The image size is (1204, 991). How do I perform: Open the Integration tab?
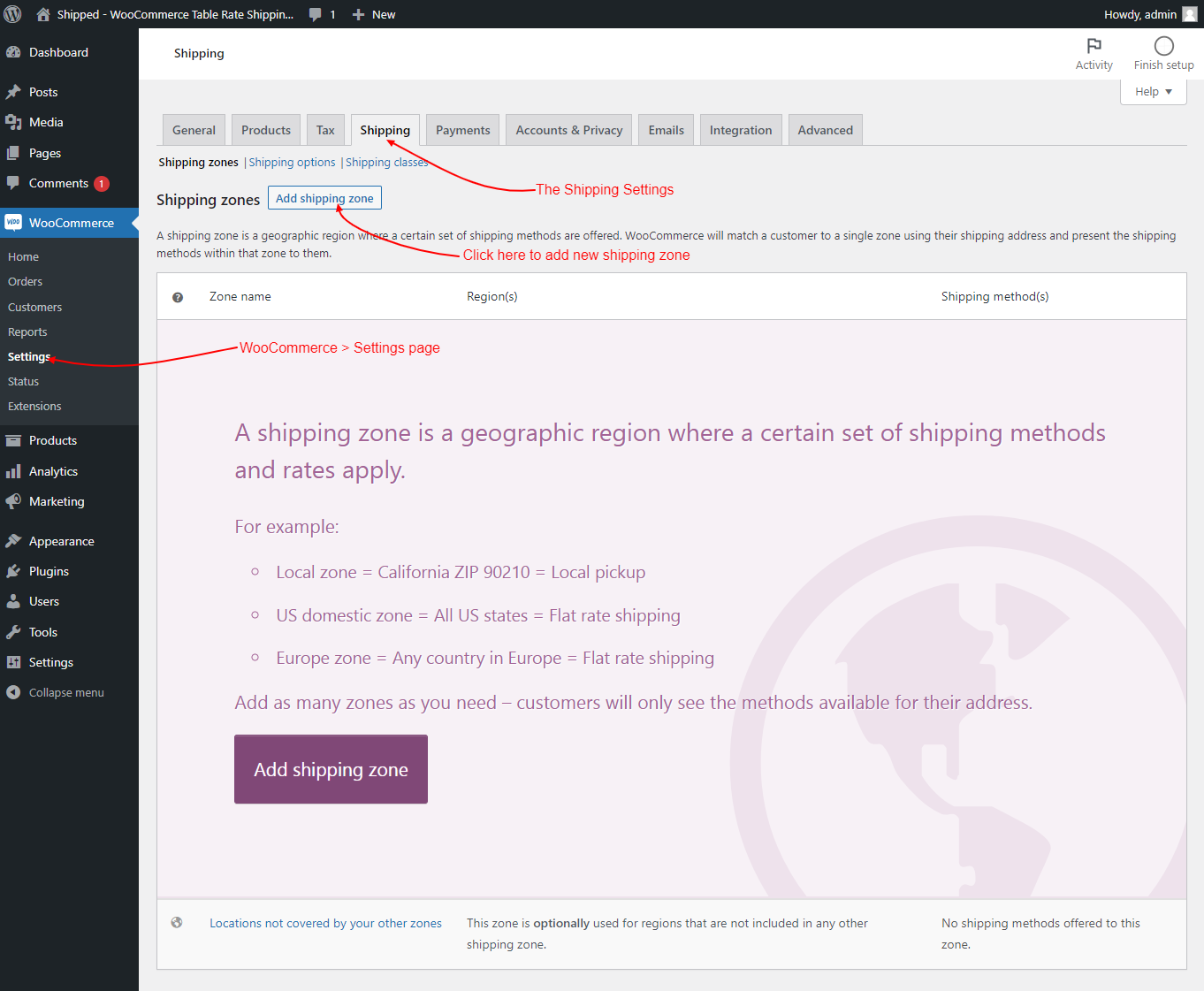[x=741, y=130]
